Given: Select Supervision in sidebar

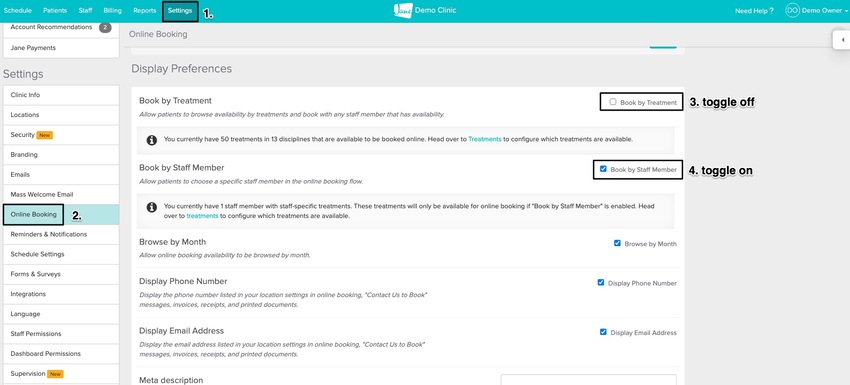Looking at the screenshot, I should [x=61, y=374].
